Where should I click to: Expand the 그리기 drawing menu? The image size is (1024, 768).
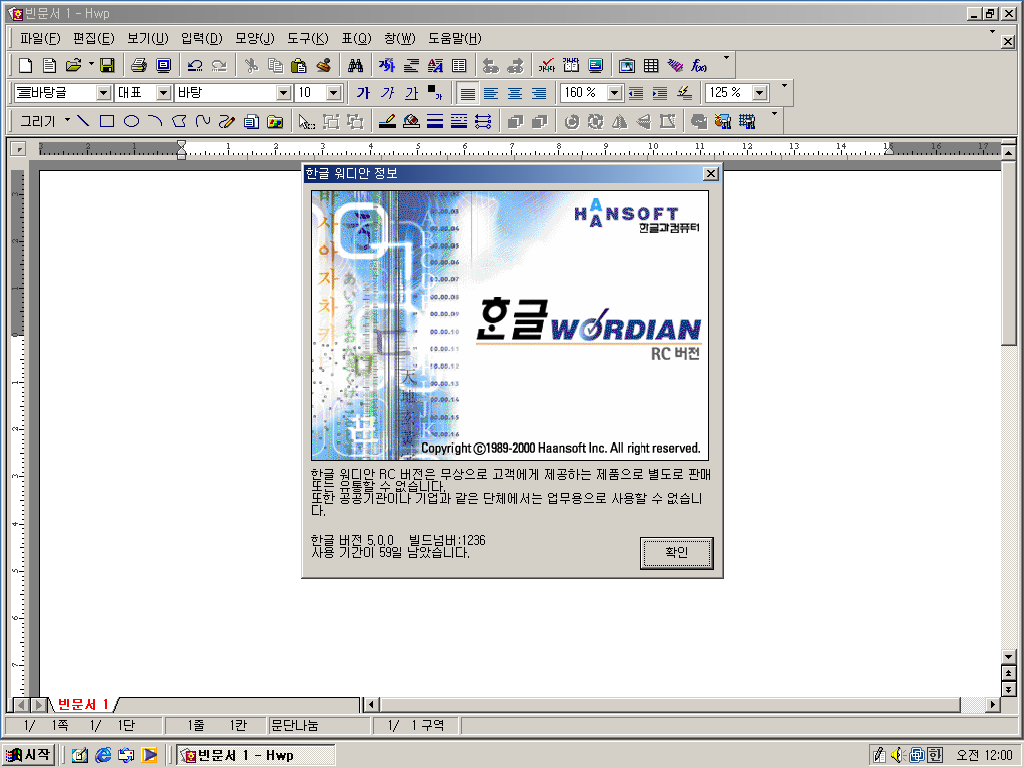[44, 121]
